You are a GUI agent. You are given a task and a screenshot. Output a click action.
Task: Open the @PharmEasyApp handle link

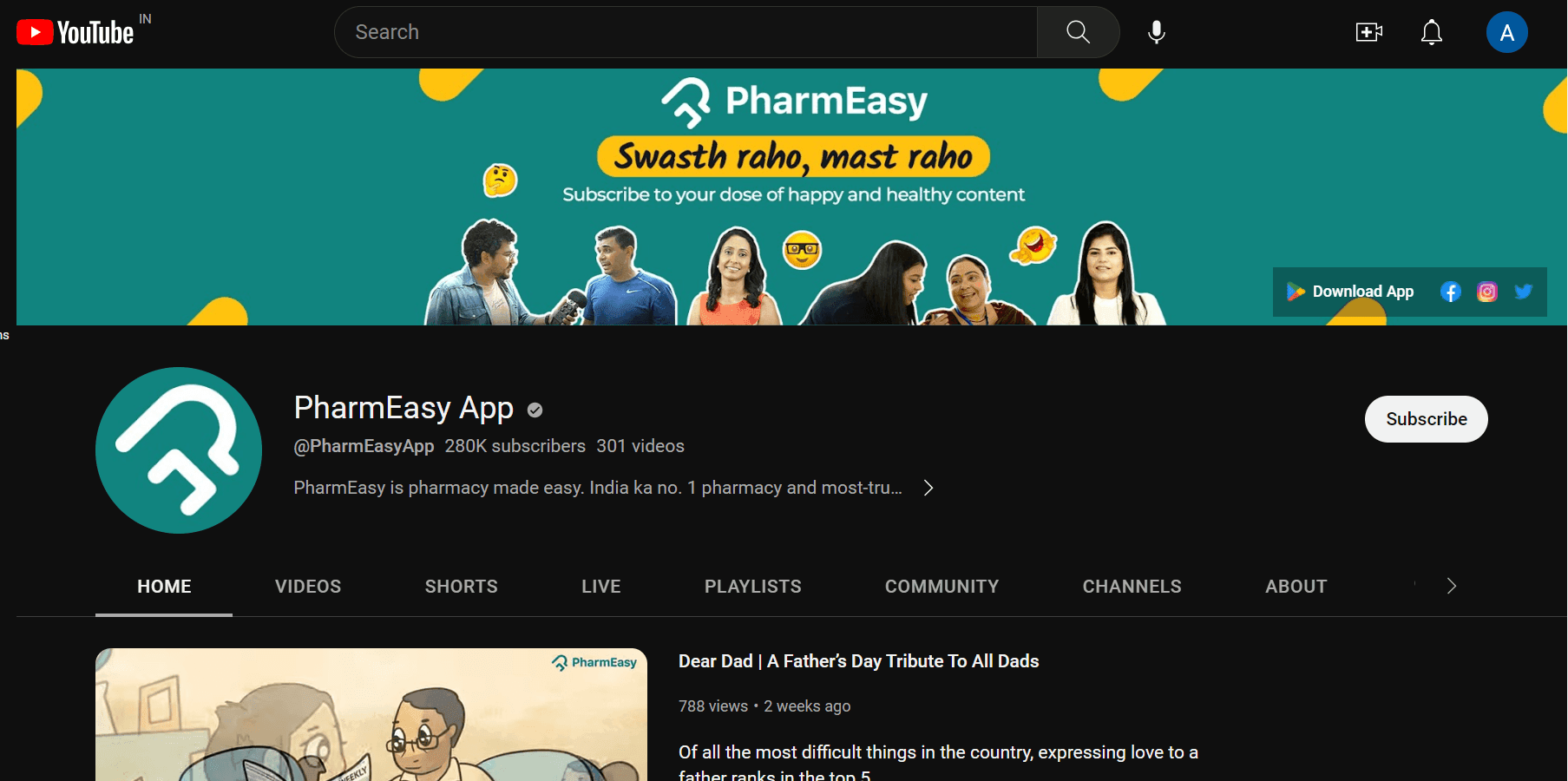tap(364, 445)
